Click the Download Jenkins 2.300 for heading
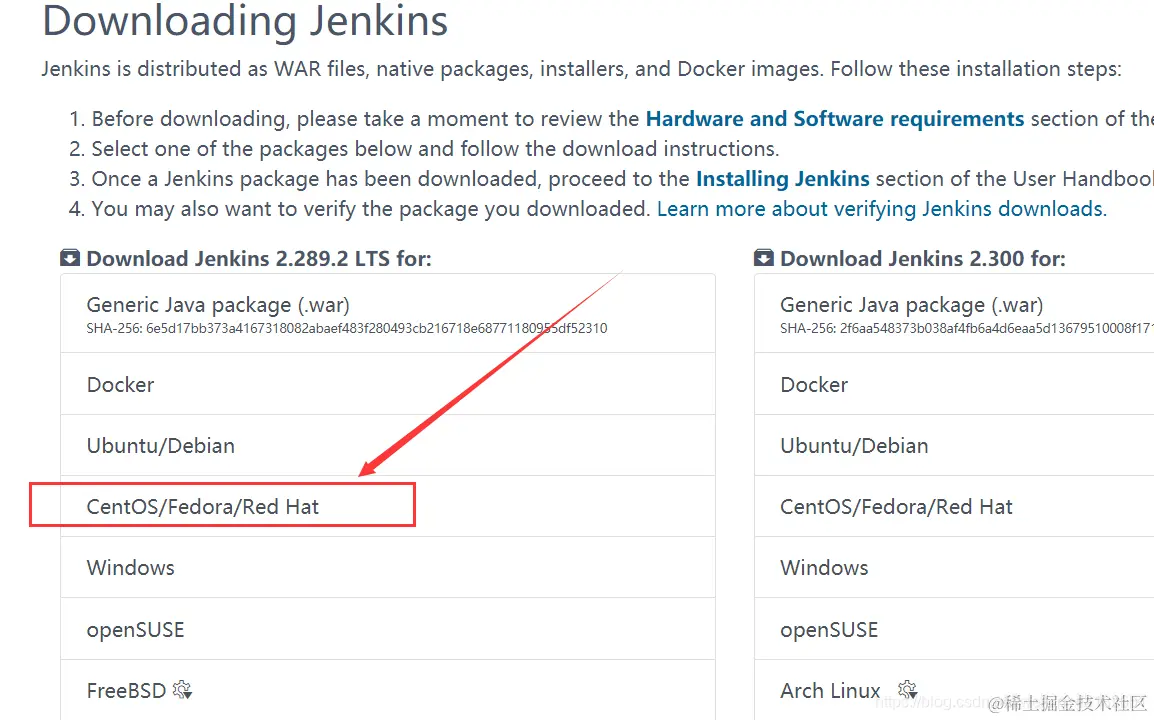1154x720 pixels. (x=922, y=258)
